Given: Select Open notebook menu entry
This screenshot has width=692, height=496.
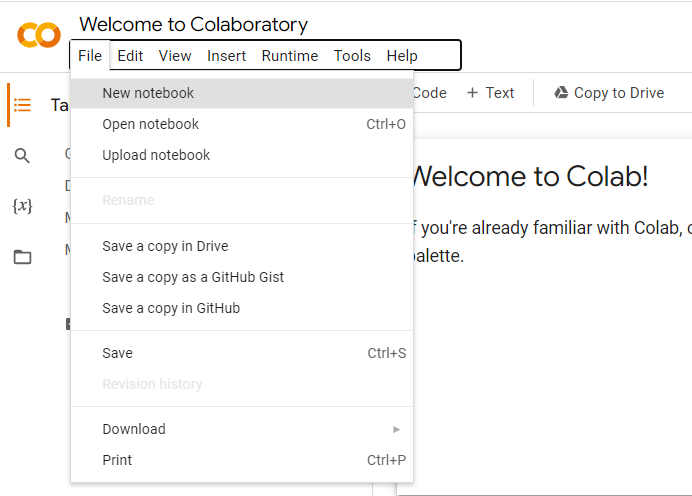Looking at the screenshot, I should [242, 124].
